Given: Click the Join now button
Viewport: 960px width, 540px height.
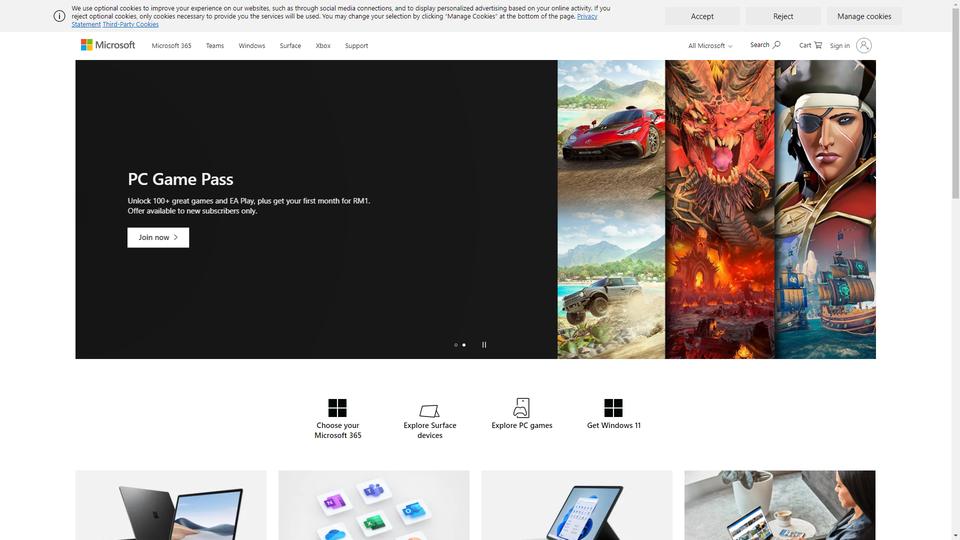Looking at the screenshot, I should [158, 238].
